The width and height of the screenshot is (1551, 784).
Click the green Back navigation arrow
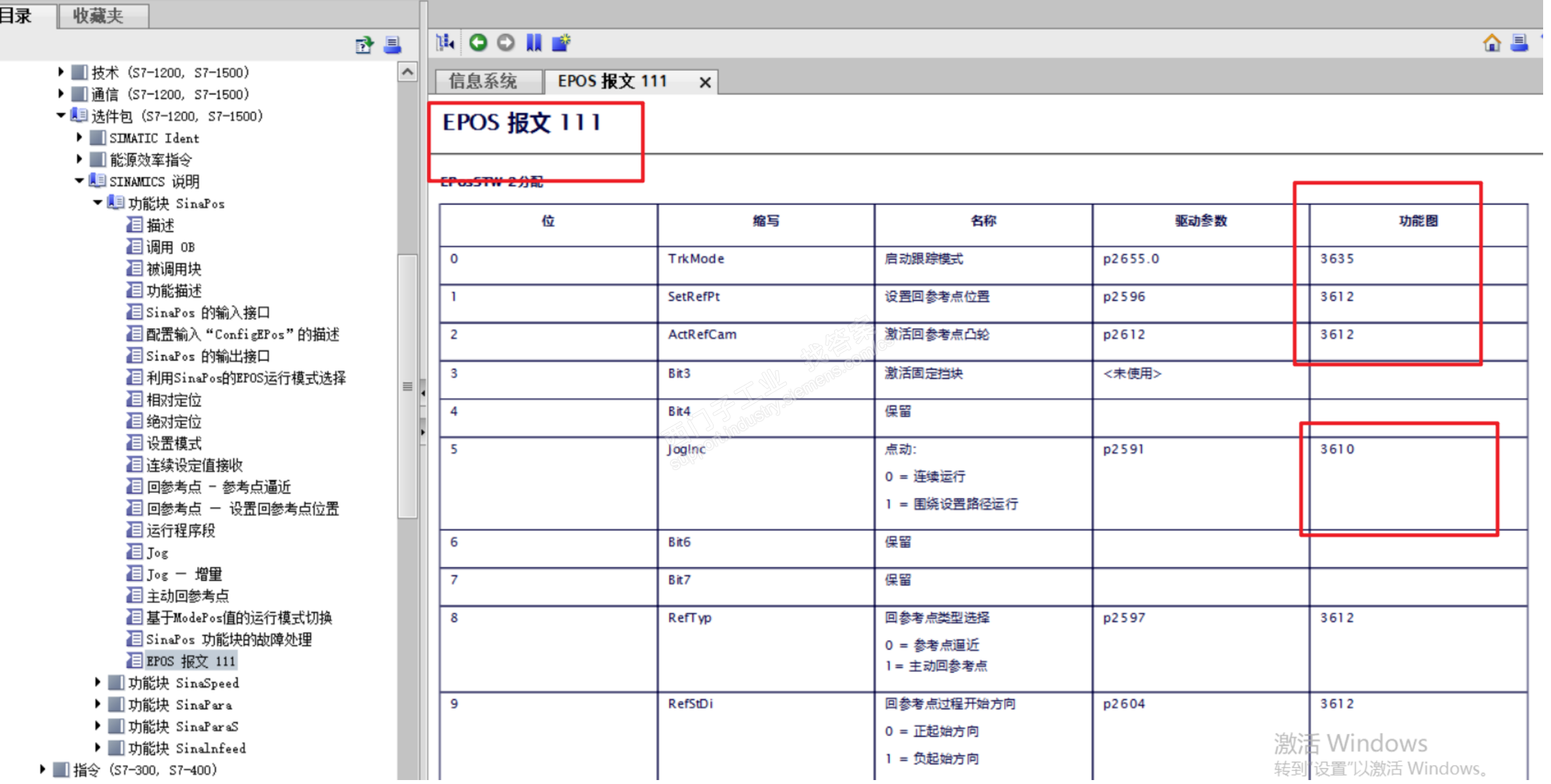coord(478,43)
